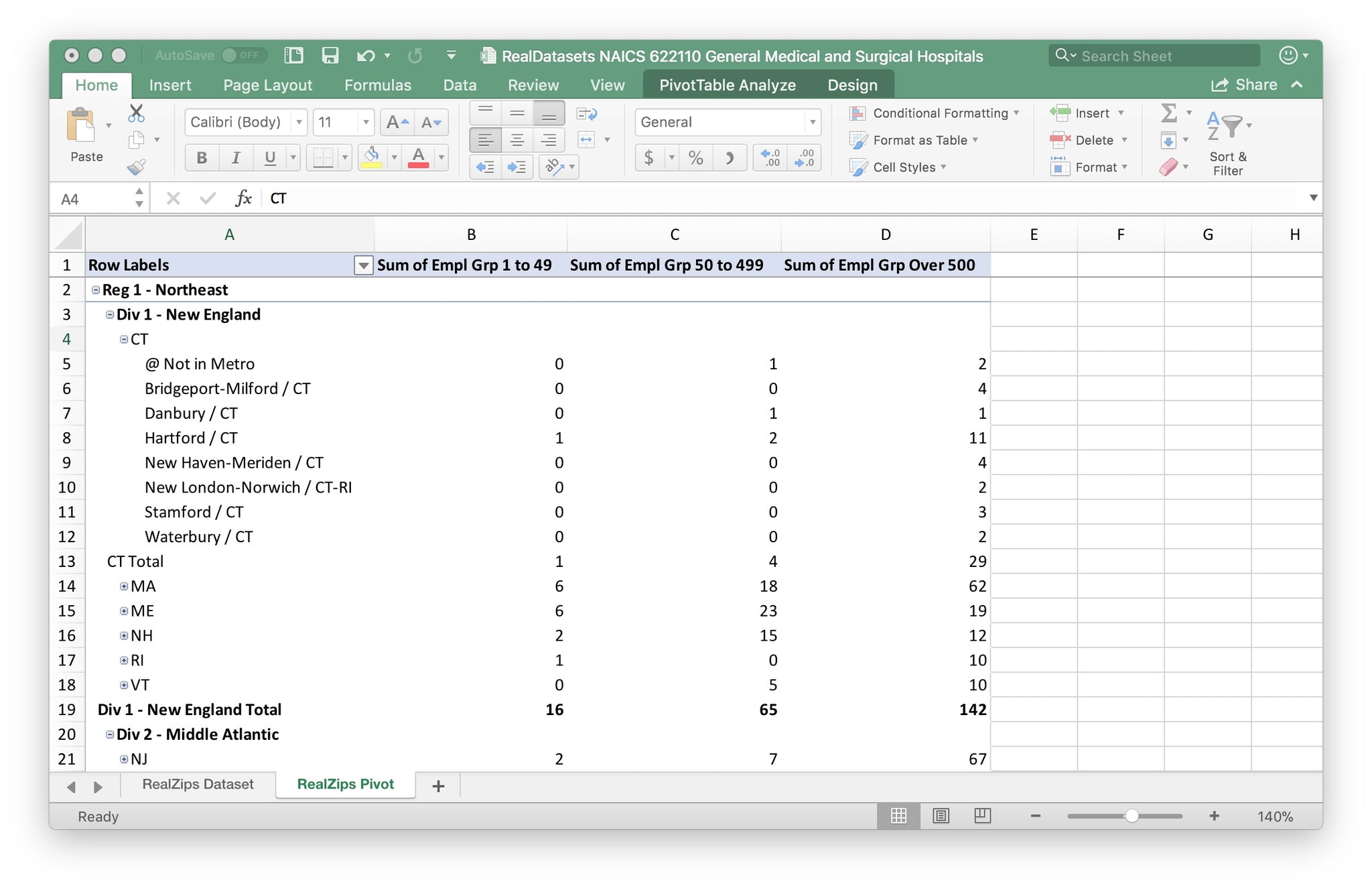
Task: Click the Cut scissors icon
Action: (137, 113)
